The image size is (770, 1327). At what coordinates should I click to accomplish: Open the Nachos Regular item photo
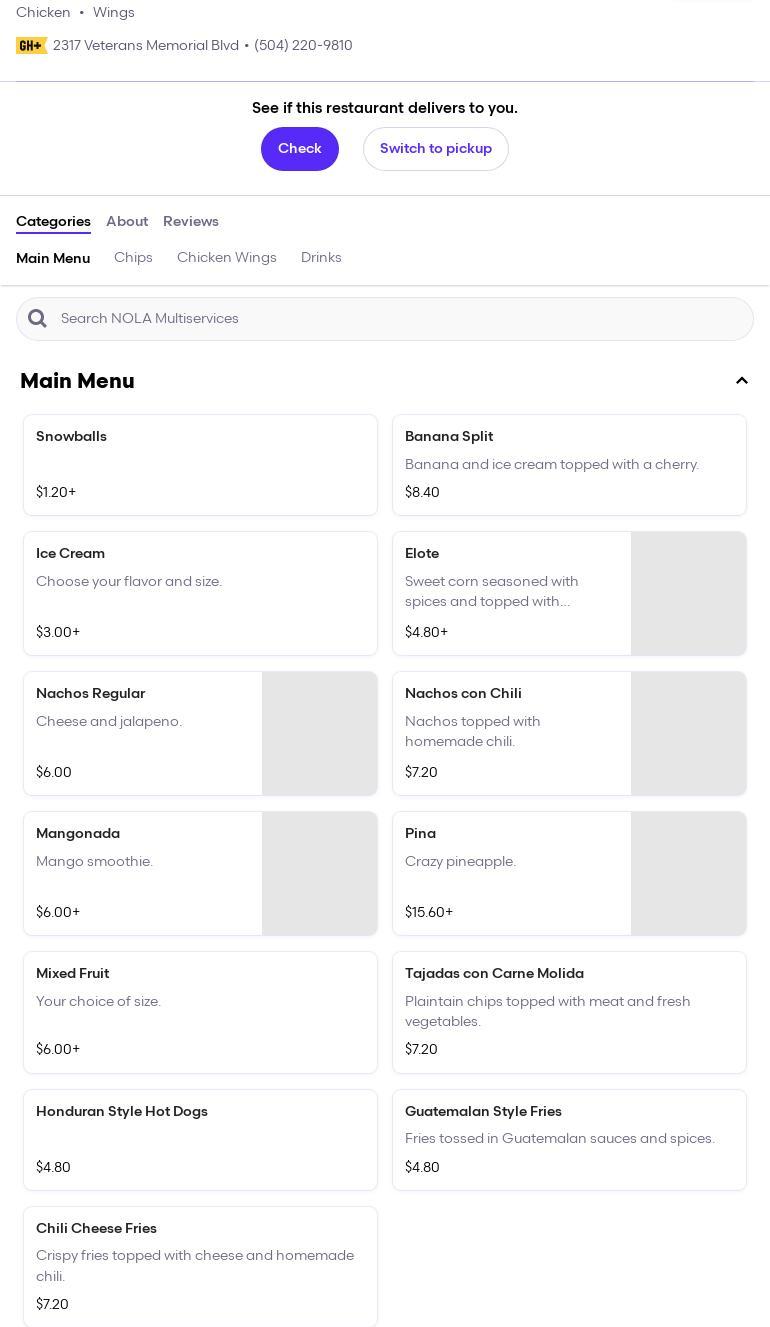(x=319, y=734)
